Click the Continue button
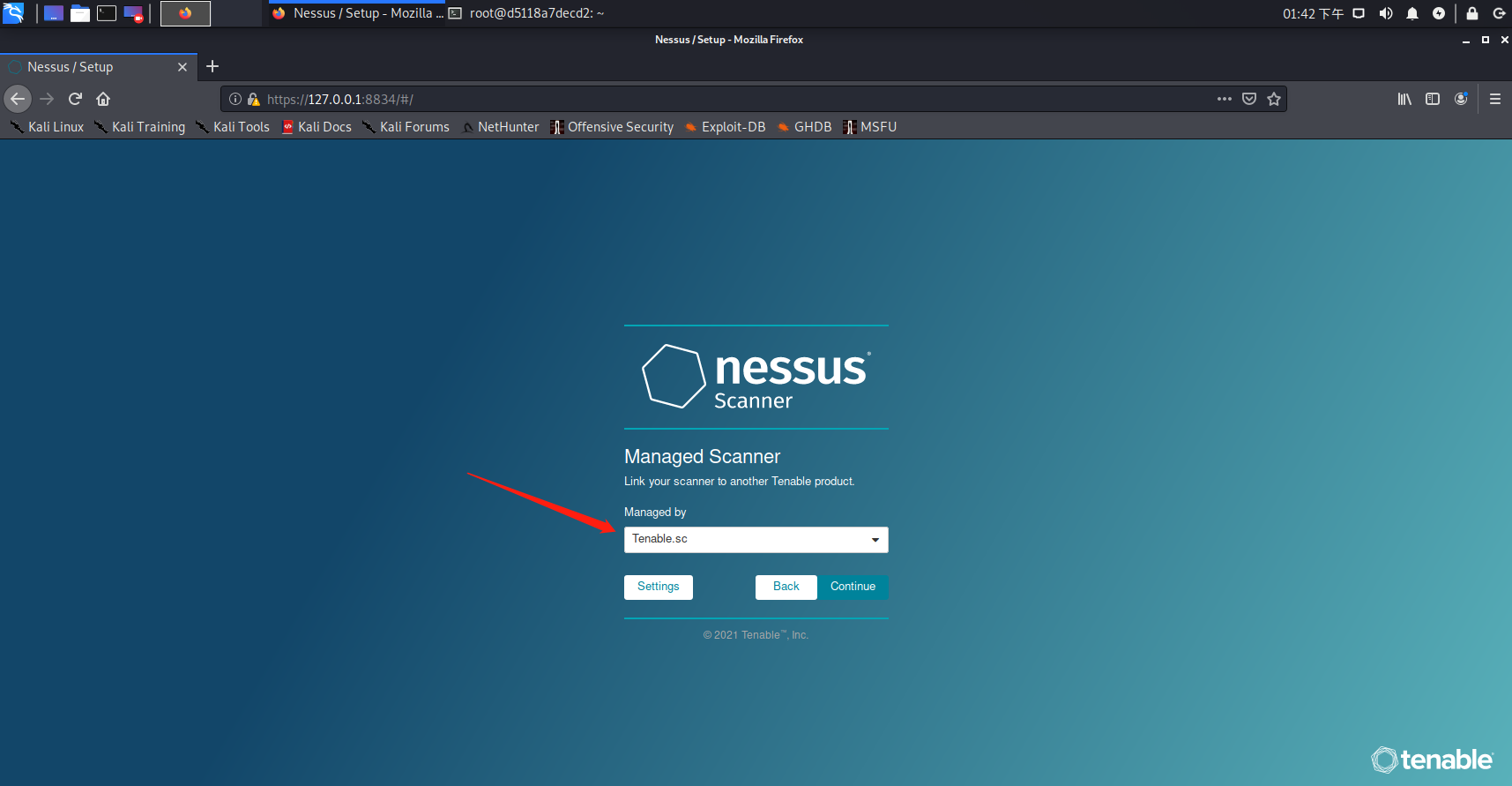1512x786 pixels. pyautogui.click(x=853, y=587)
